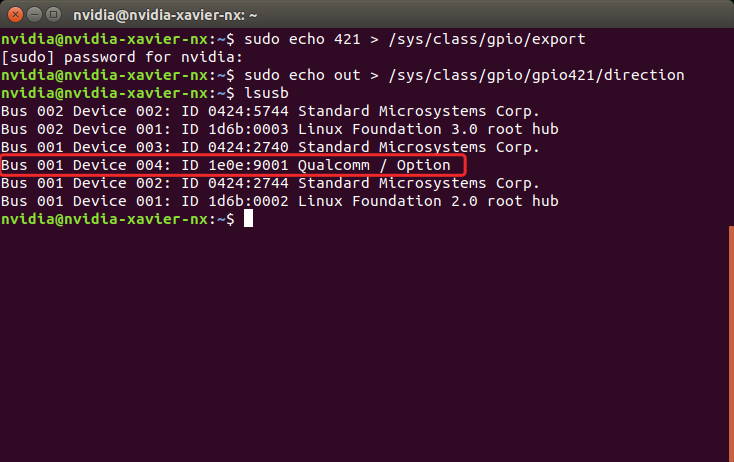The width and height of the screenshot is (734, 462).
Task: Click the nvidia@nvidia-xavier-nx title bar text
Action: click(x=165, y=15)
